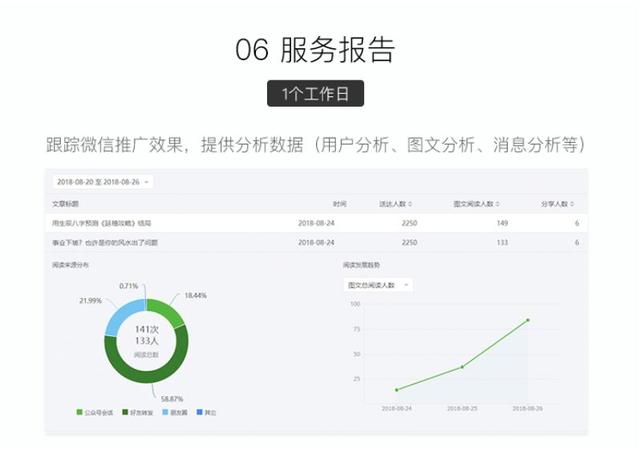Expand the 图文总阅读人数 metric dropdown

[378, 285]
